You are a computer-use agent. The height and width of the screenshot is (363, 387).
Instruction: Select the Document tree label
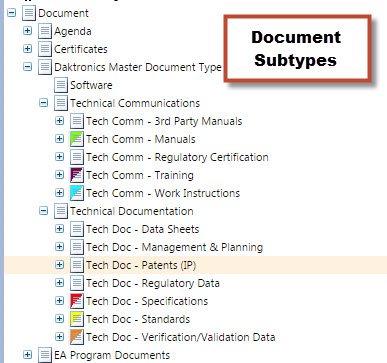click(x=63, y=13)
